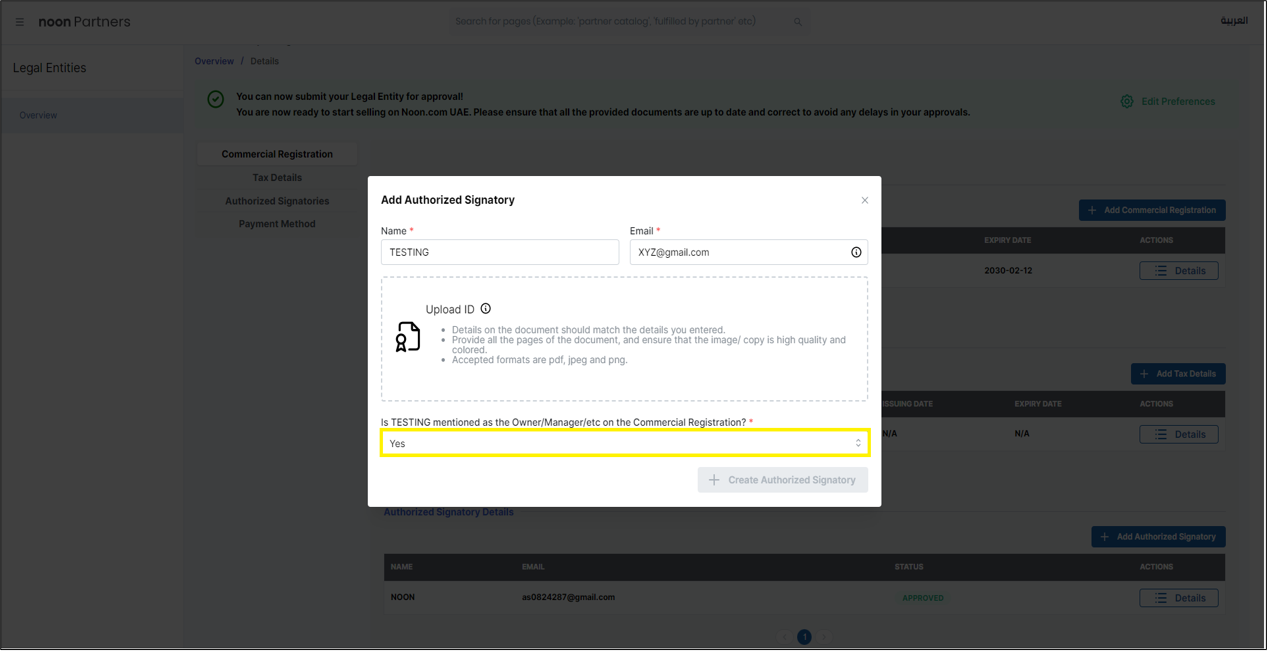Click the info icon next to Upload ID label
Viewport: 1269px width, 652px height.
point(487,308)
